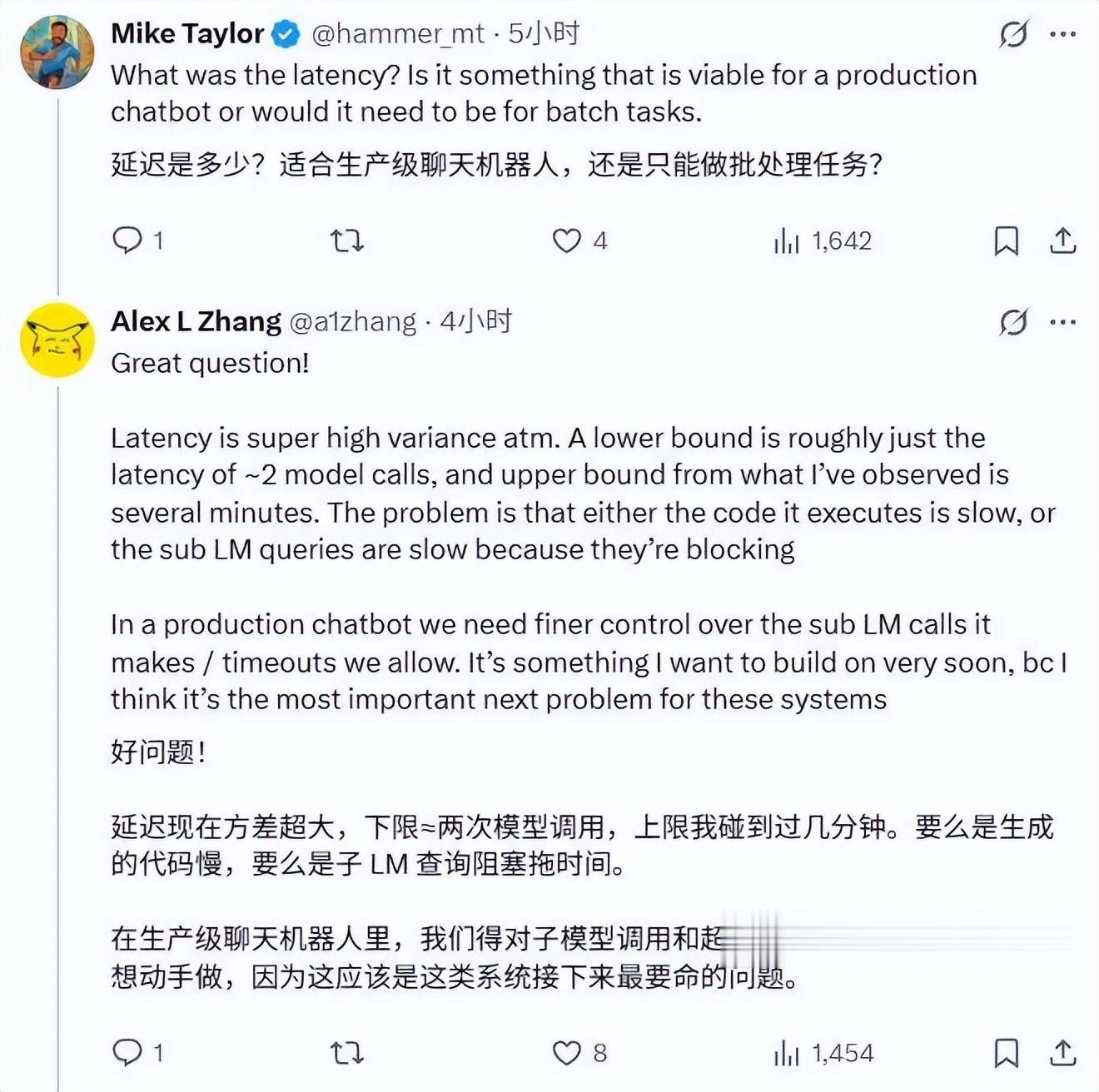Retweet Mike Taylor's latency question
The width and height of the screenshot is (1099, 1092).
click(346, 241)
